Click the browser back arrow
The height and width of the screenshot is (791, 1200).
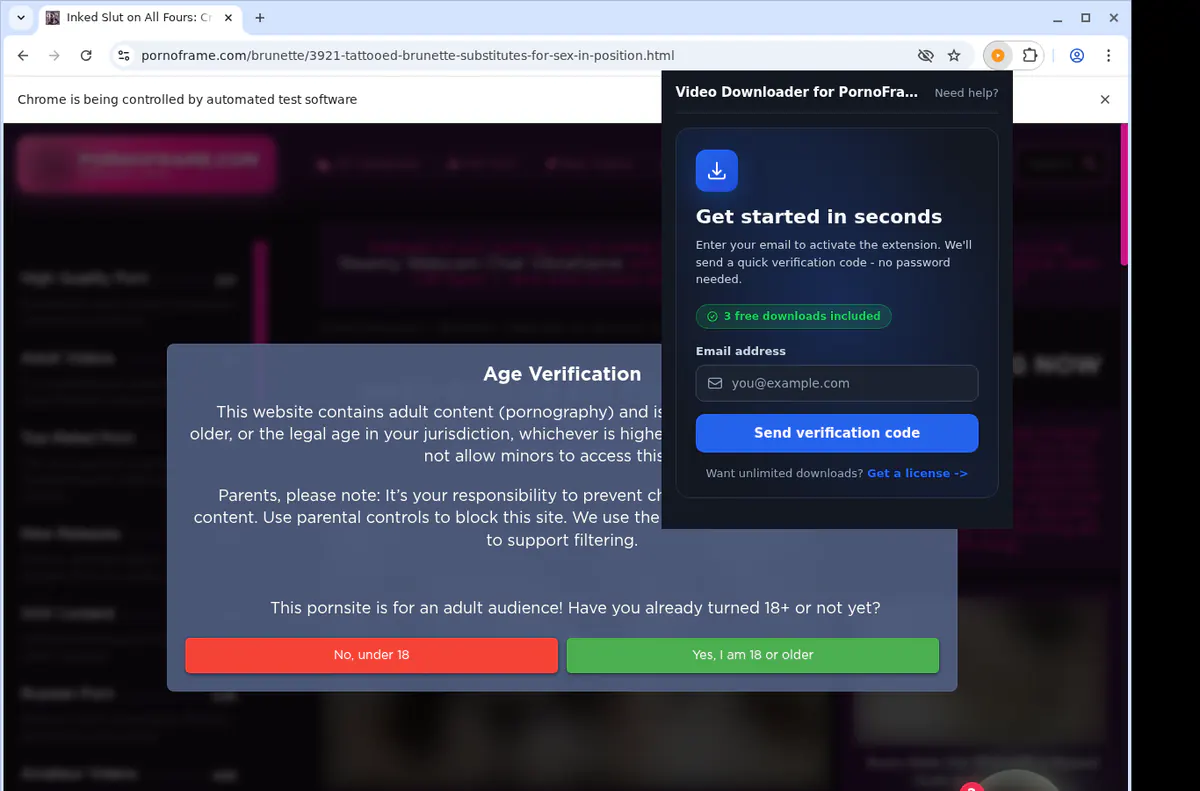(23, 56)
